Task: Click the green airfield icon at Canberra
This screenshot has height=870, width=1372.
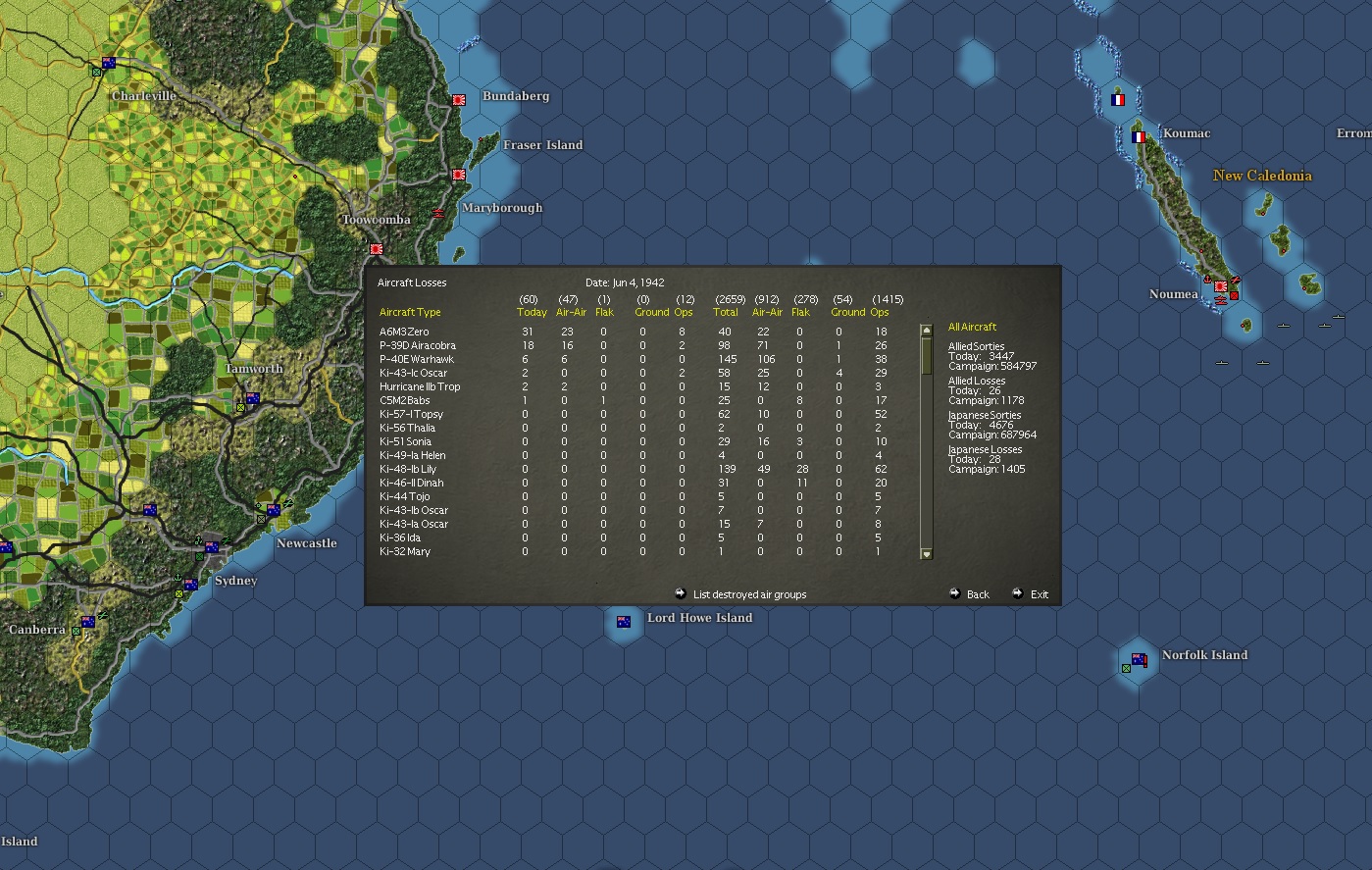Action: coord(102,615)
